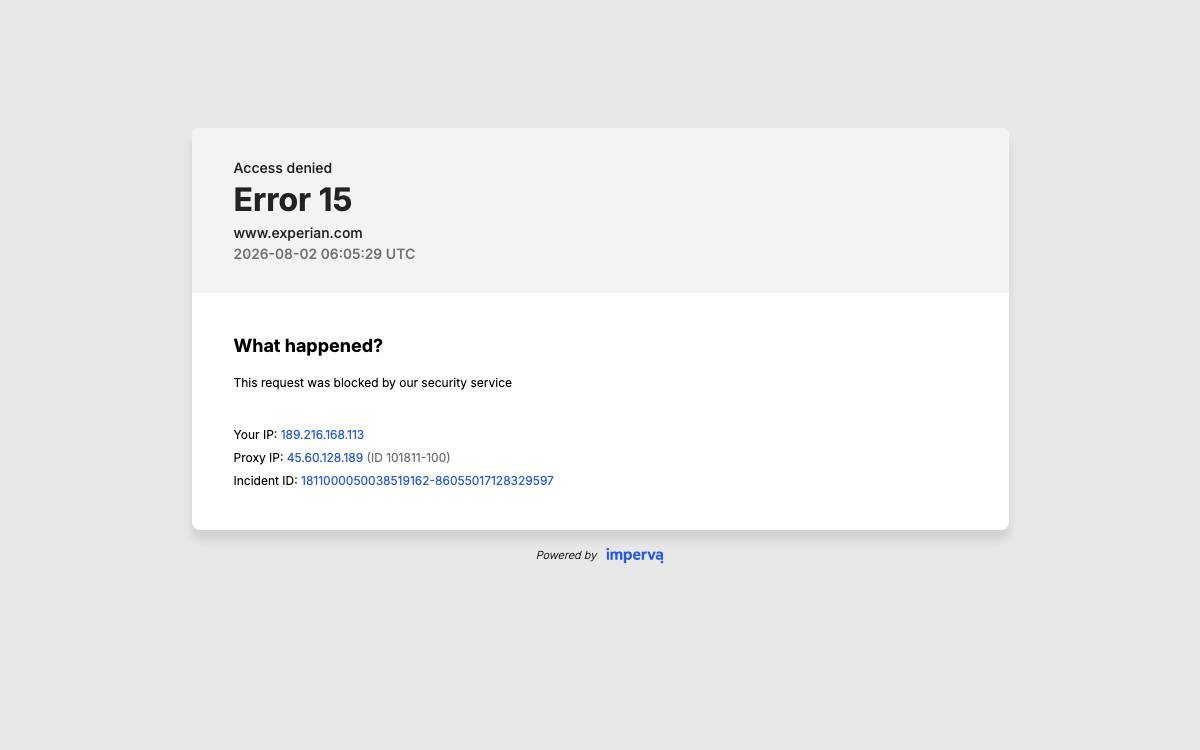1200x750 pixels.
Task: Select the Incident ID number
Action: point(427,481)
